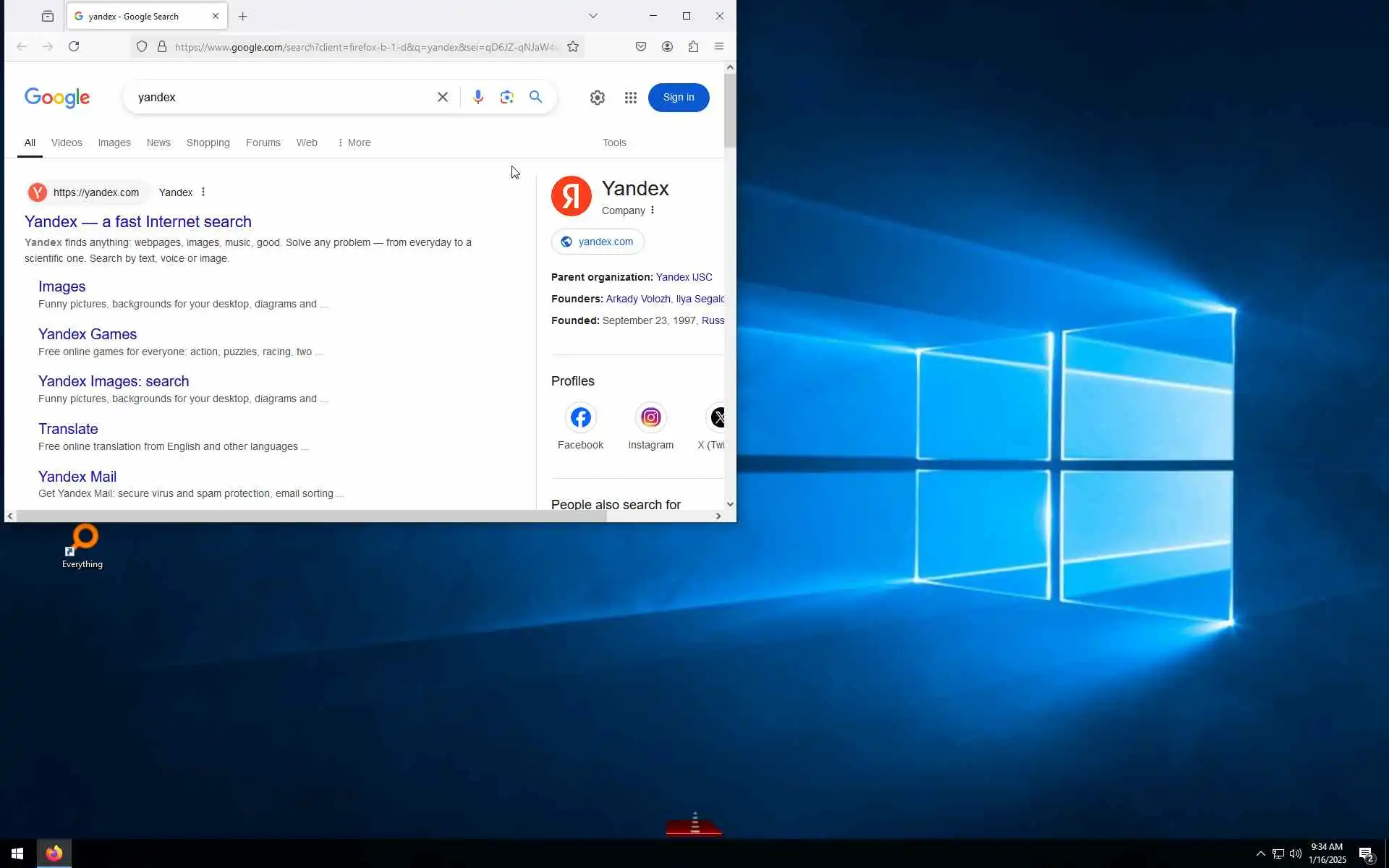Click the horizontal scrollbar at page bottom
The width and height of the screenshot is (1389, 868).
click(311, 516)
